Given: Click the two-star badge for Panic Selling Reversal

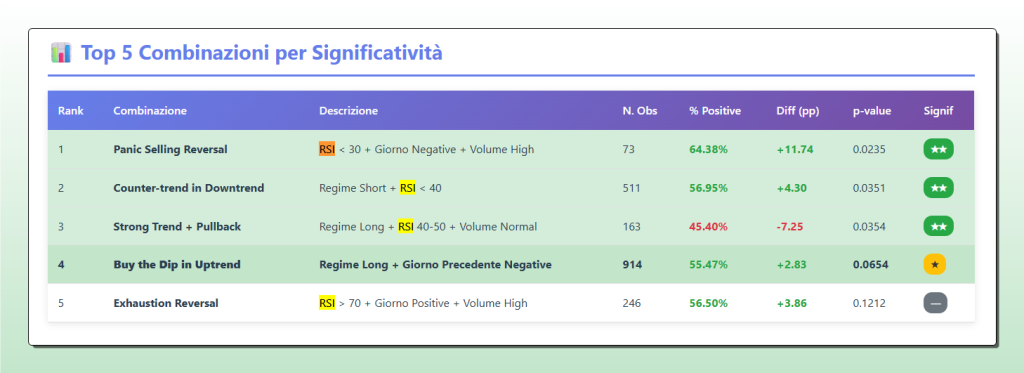Looking at the screenshot, I should pos(938,150).
